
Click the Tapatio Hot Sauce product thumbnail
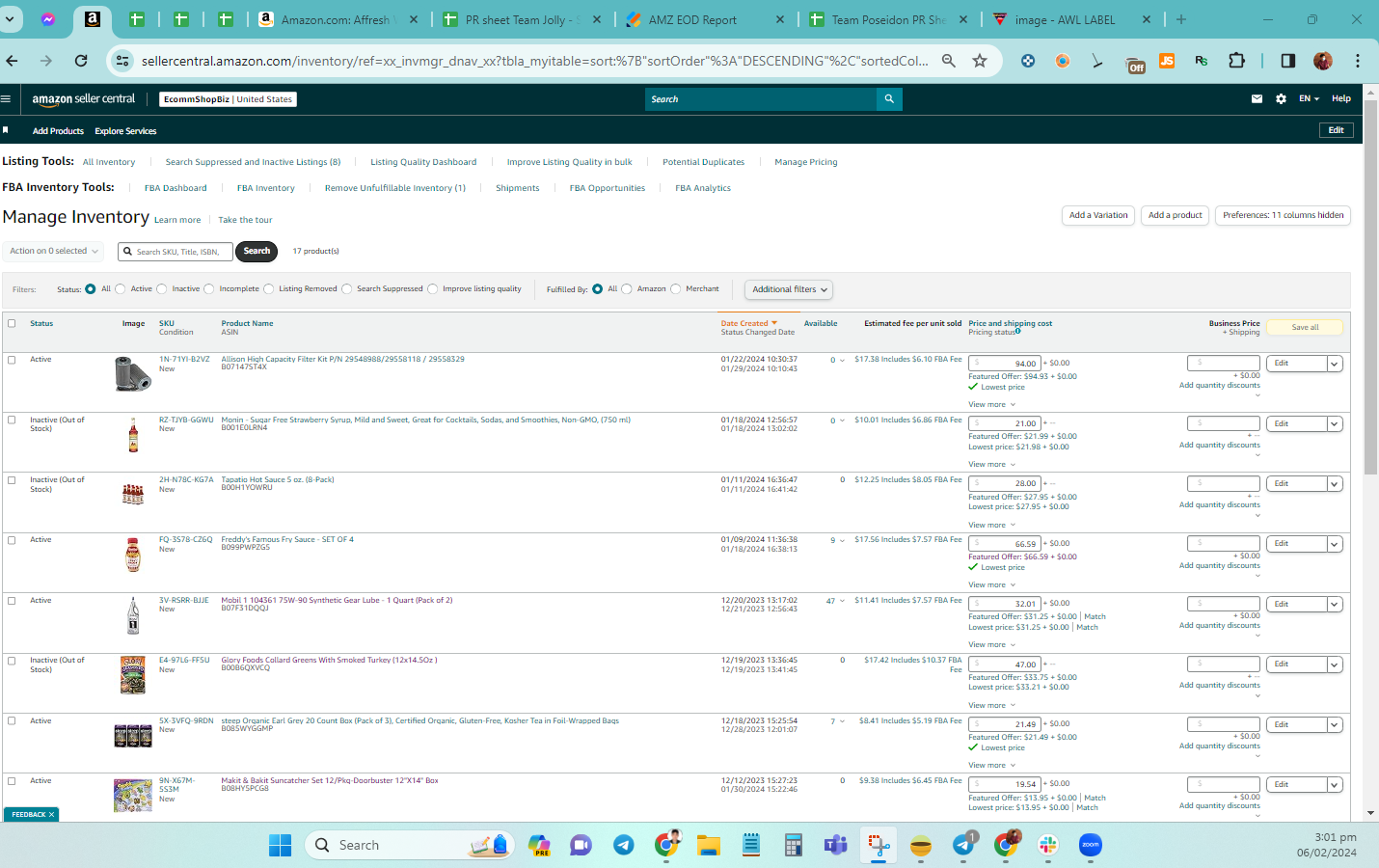coord(133,494)
